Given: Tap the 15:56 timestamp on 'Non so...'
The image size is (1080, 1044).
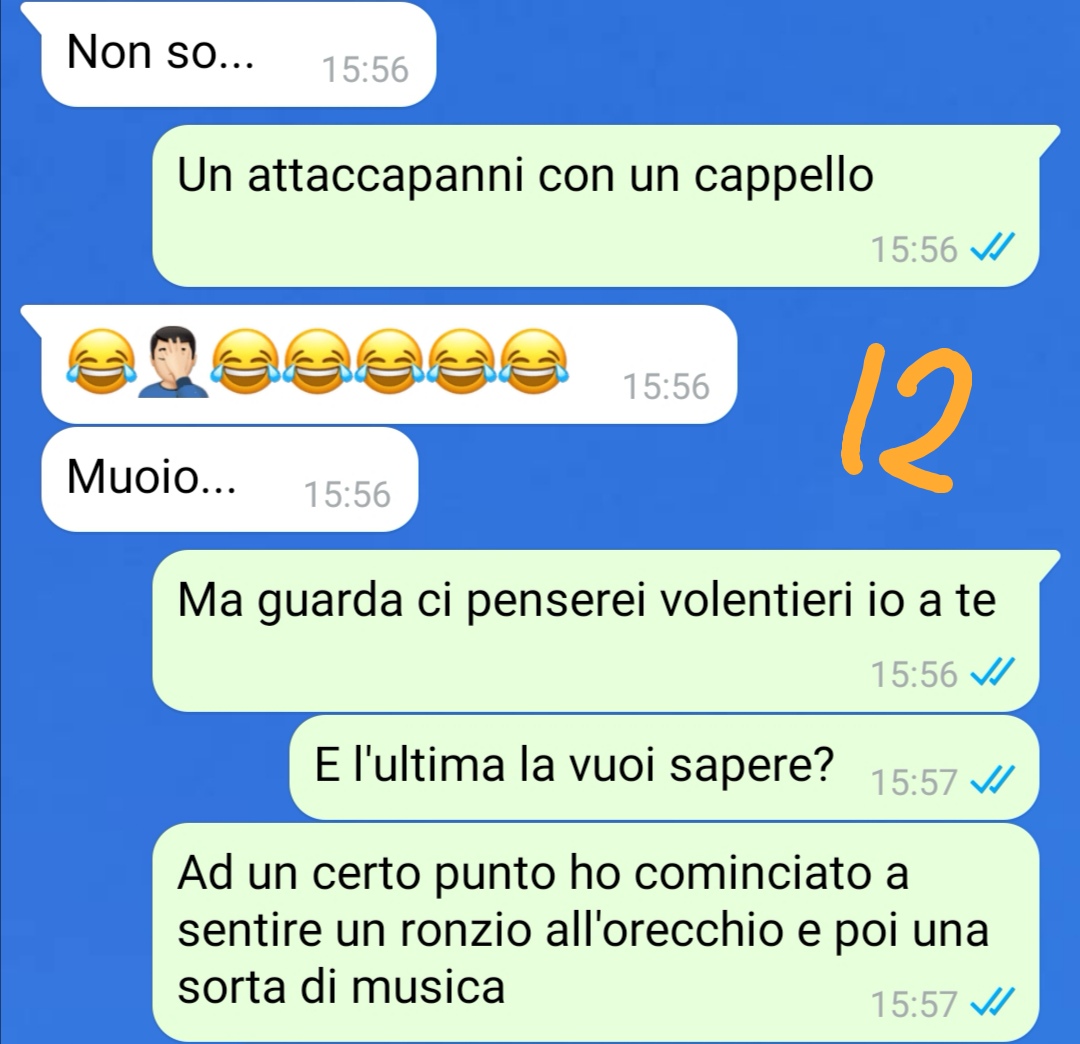Looking at the screenshot, I should point(366,70).
